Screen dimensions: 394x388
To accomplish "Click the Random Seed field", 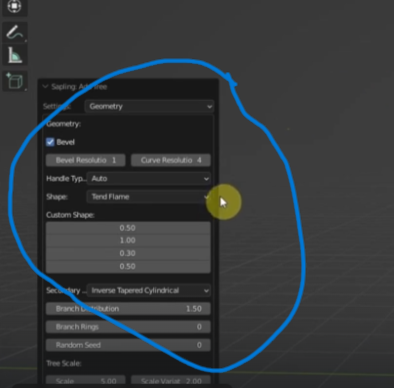I will (128, 345).
